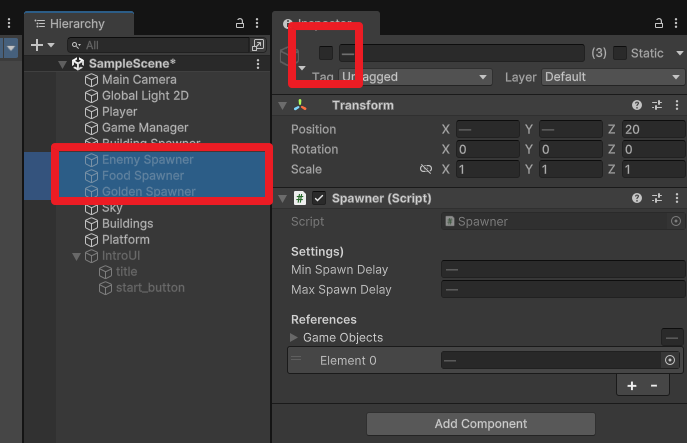Click Position Z field showing 20
This screenshot has height=443, width=687.
click(x=654, y=129)
